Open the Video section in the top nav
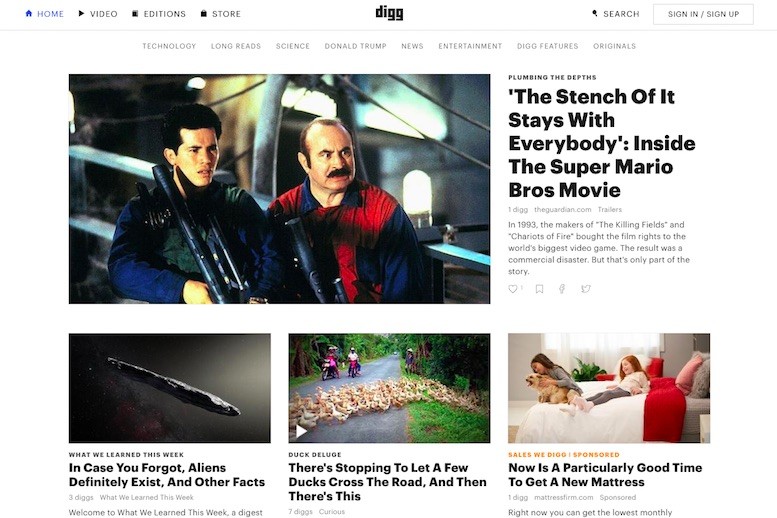777x518 pixels. (x=98, y=14)
